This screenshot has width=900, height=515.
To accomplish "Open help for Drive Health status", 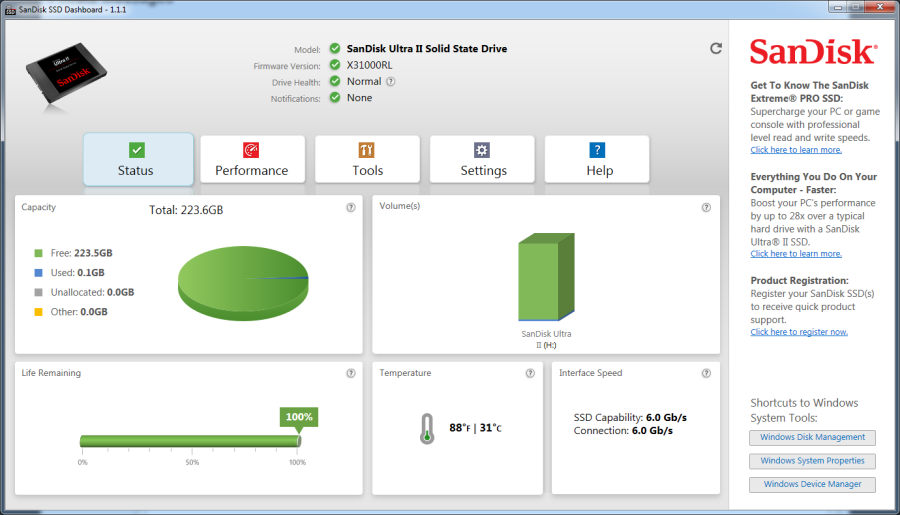I will click(x=390, y=82).
